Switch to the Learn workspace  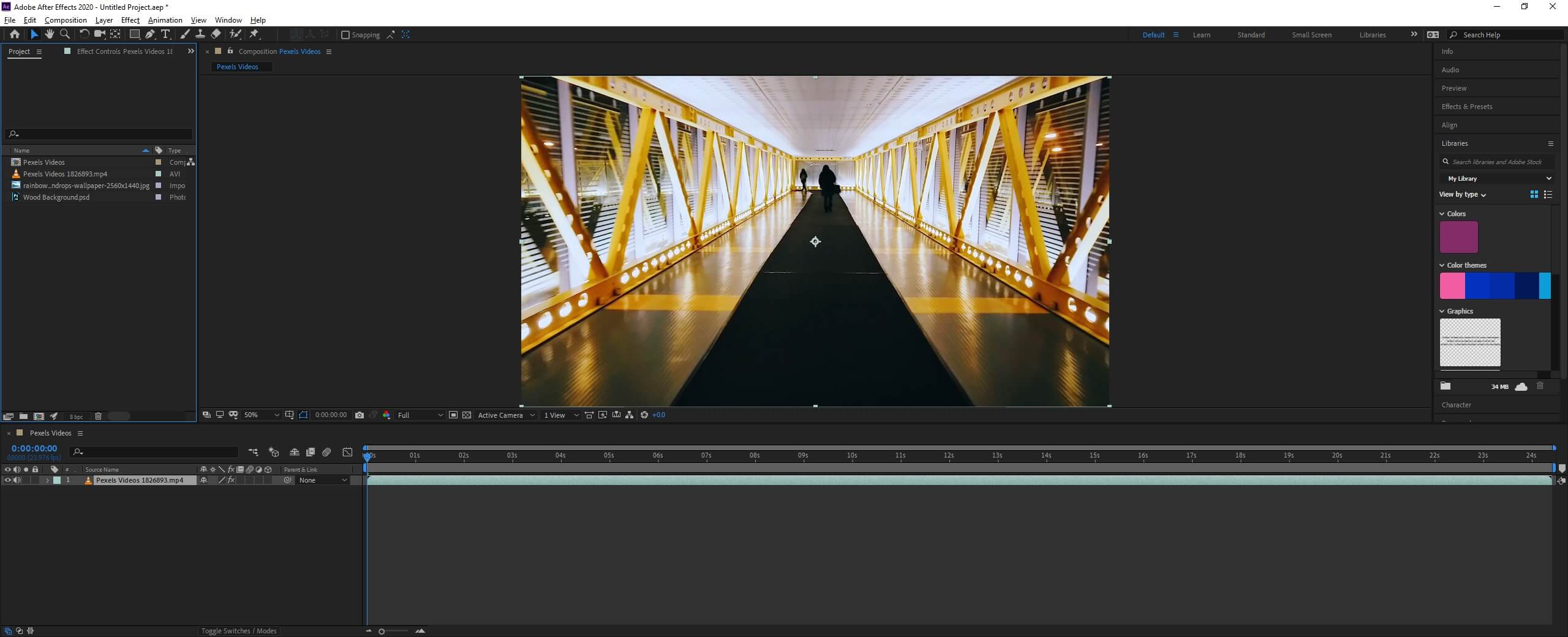1201,35
